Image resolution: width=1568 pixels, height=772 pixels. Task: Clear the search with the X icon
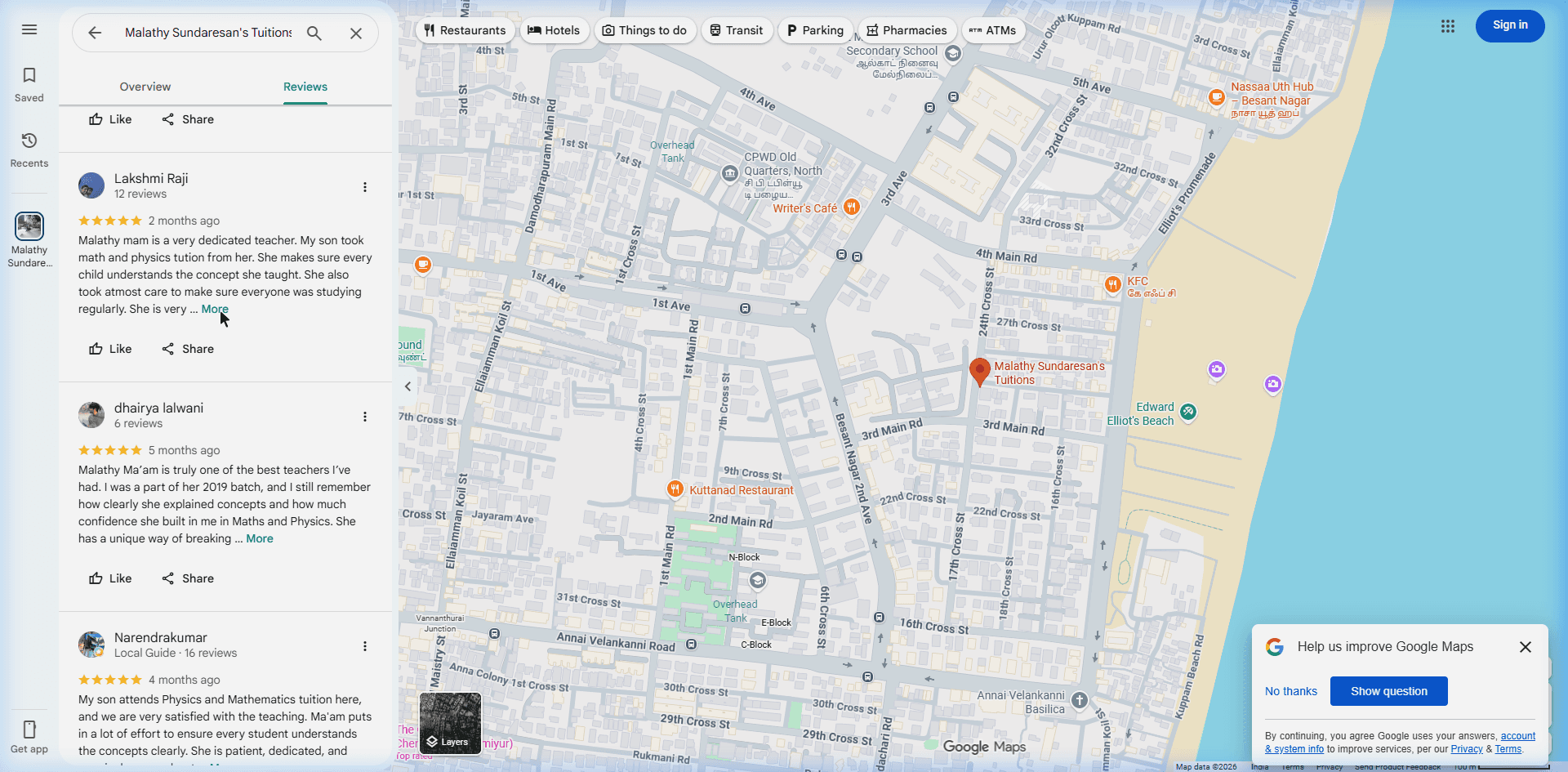pyautogui.click(x=356, y=33)
